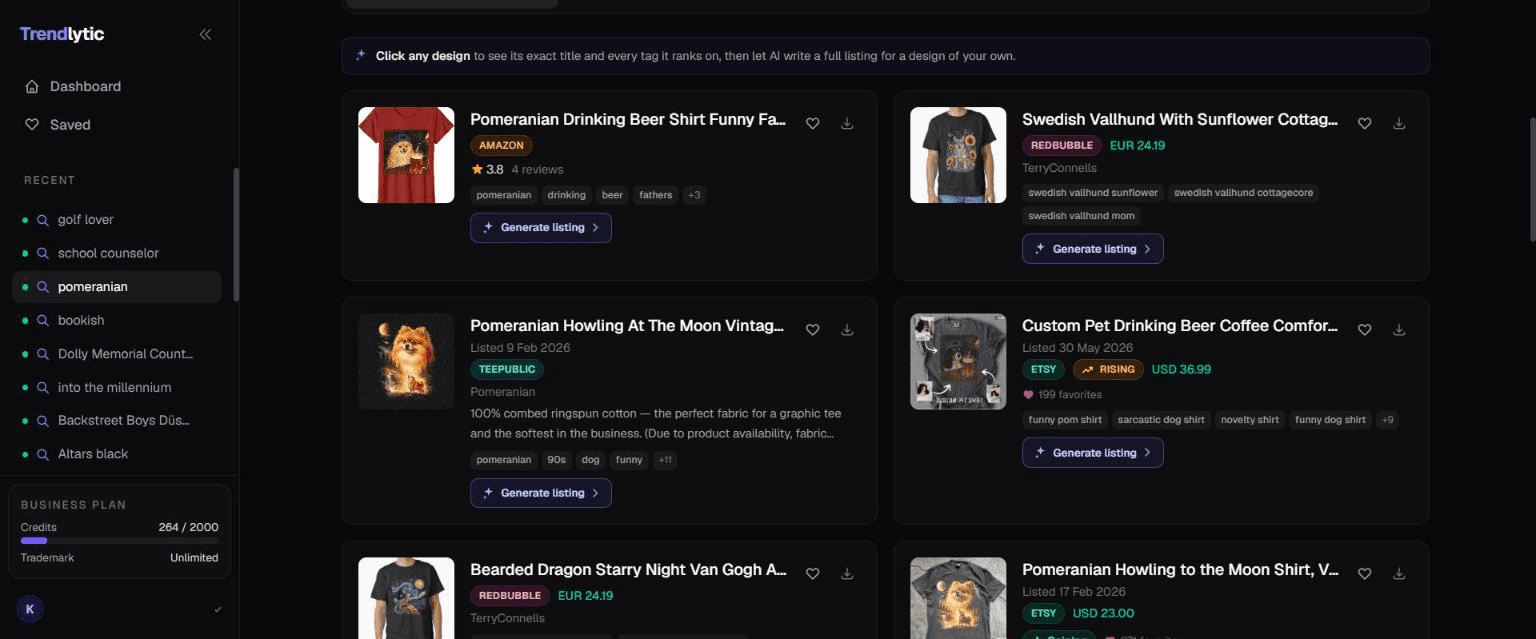Generate listing for Custom Pet Drinking Beer Coffee
The width and height of the screenshot is (1536, 639).
pos(1093,453)
